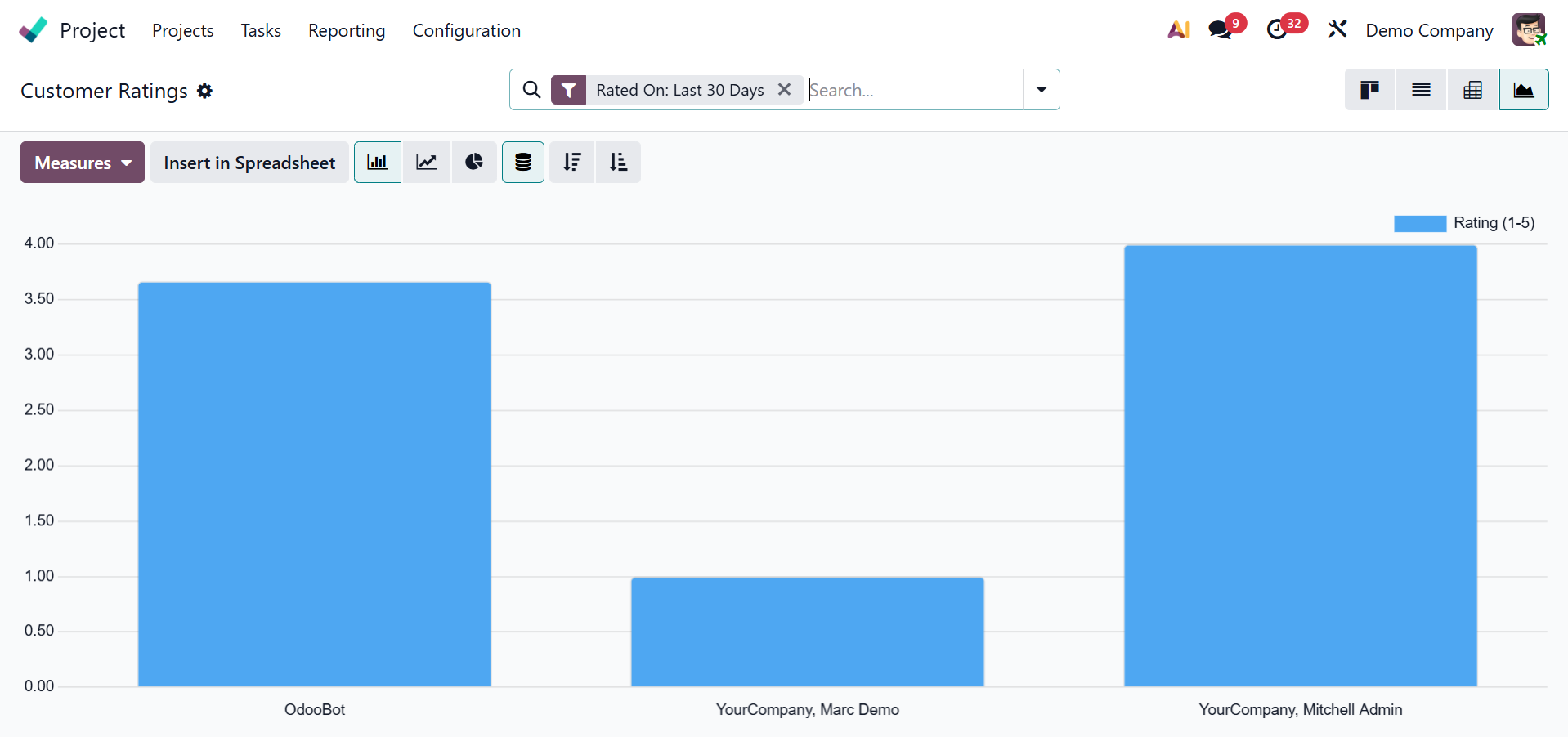Open the Configuration menu

pos(467,30)
